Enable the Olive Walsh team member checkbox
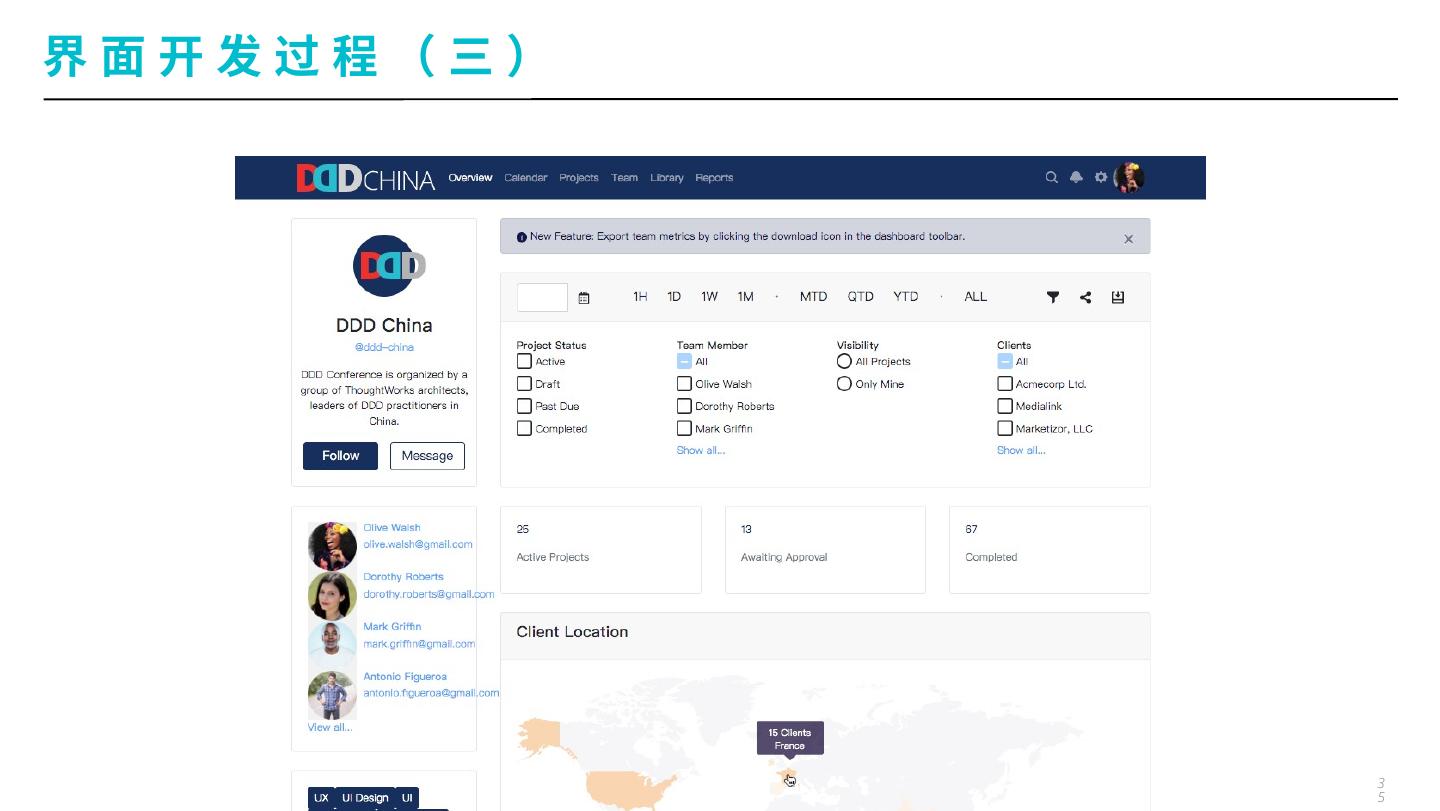The height and width of the screenshot is (811, 1440). (x=684, y=384)
